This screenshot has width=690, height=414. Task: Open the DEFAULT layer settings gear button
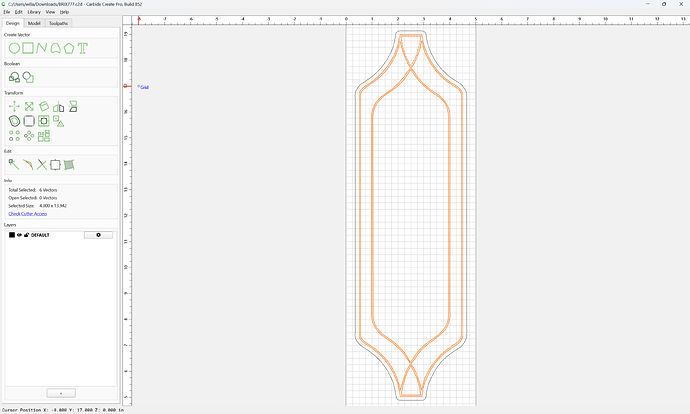pos(98,235)
